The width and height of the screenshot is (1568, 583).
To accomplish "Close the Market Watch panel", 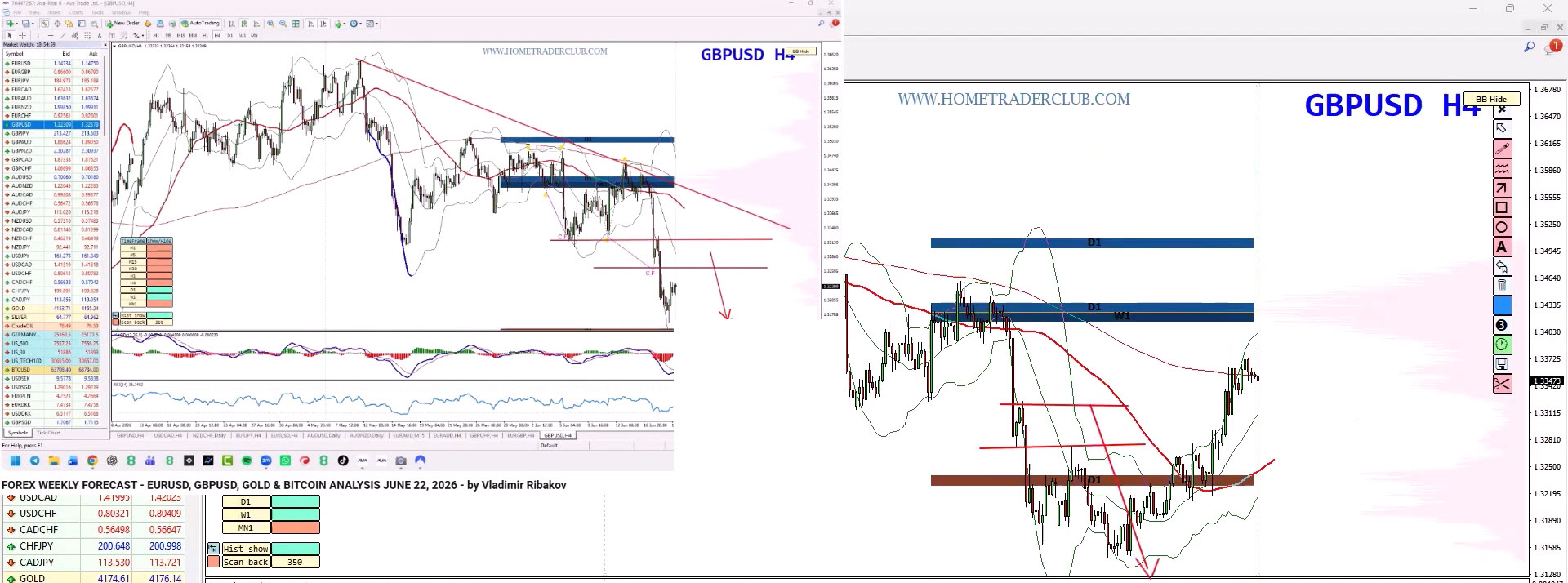I will click(x=105, y=45).
